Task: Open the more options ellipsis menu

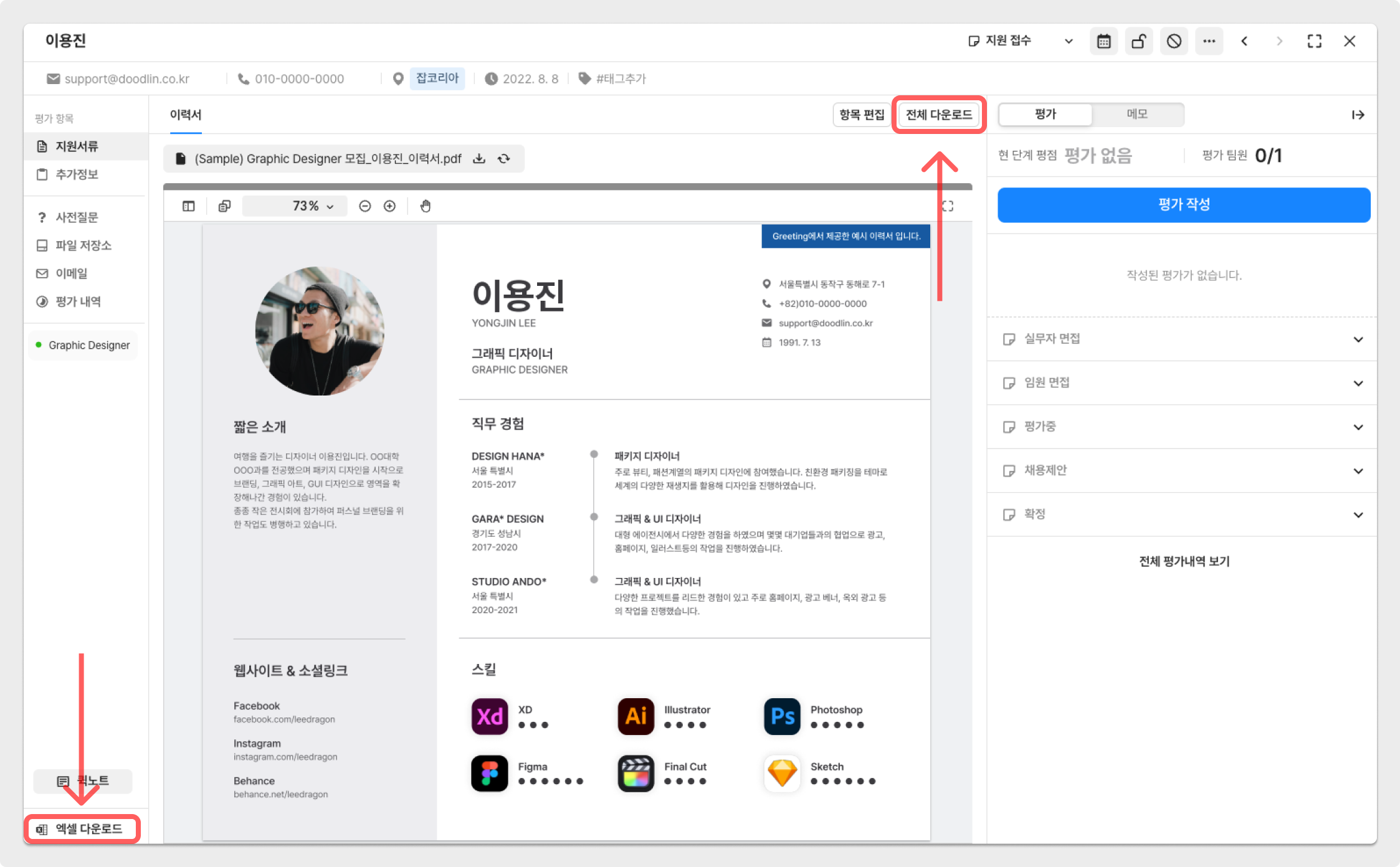Action: tap(1209, 42)
